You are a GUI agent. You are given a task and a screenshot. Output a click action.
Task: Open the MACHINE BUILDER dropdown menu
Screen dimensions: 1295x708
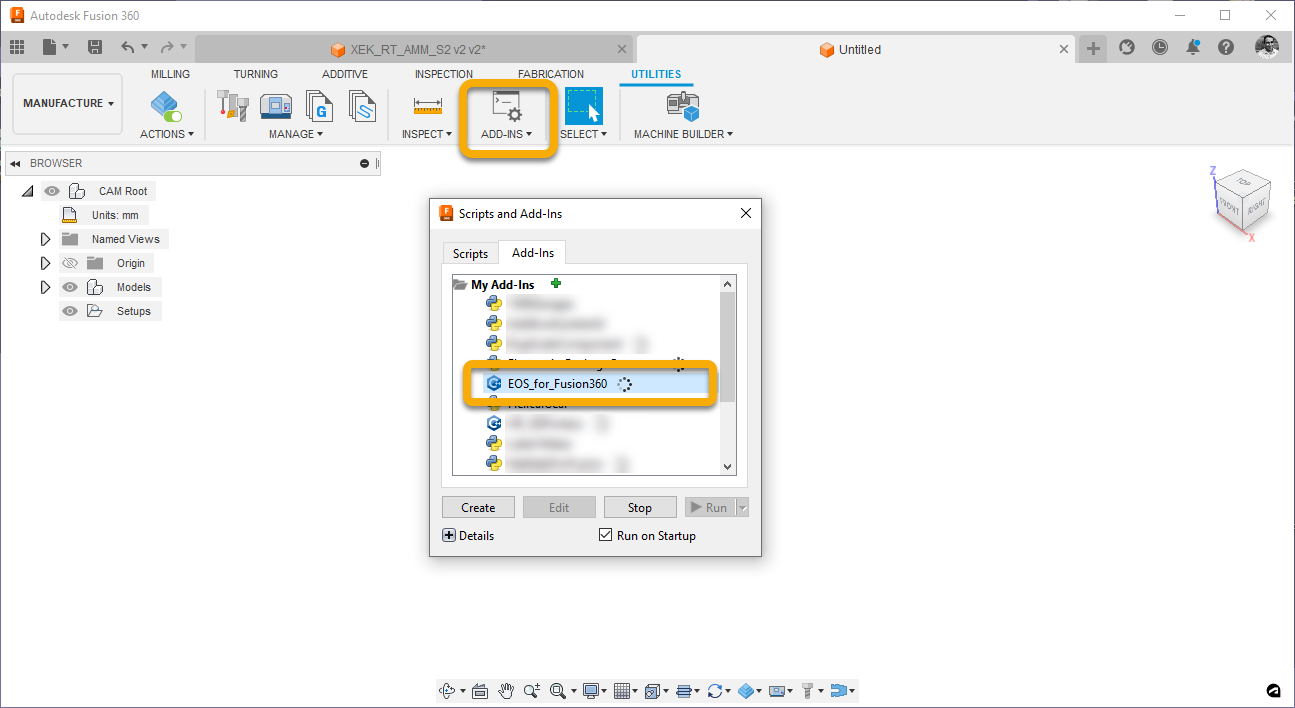[683, 134]
